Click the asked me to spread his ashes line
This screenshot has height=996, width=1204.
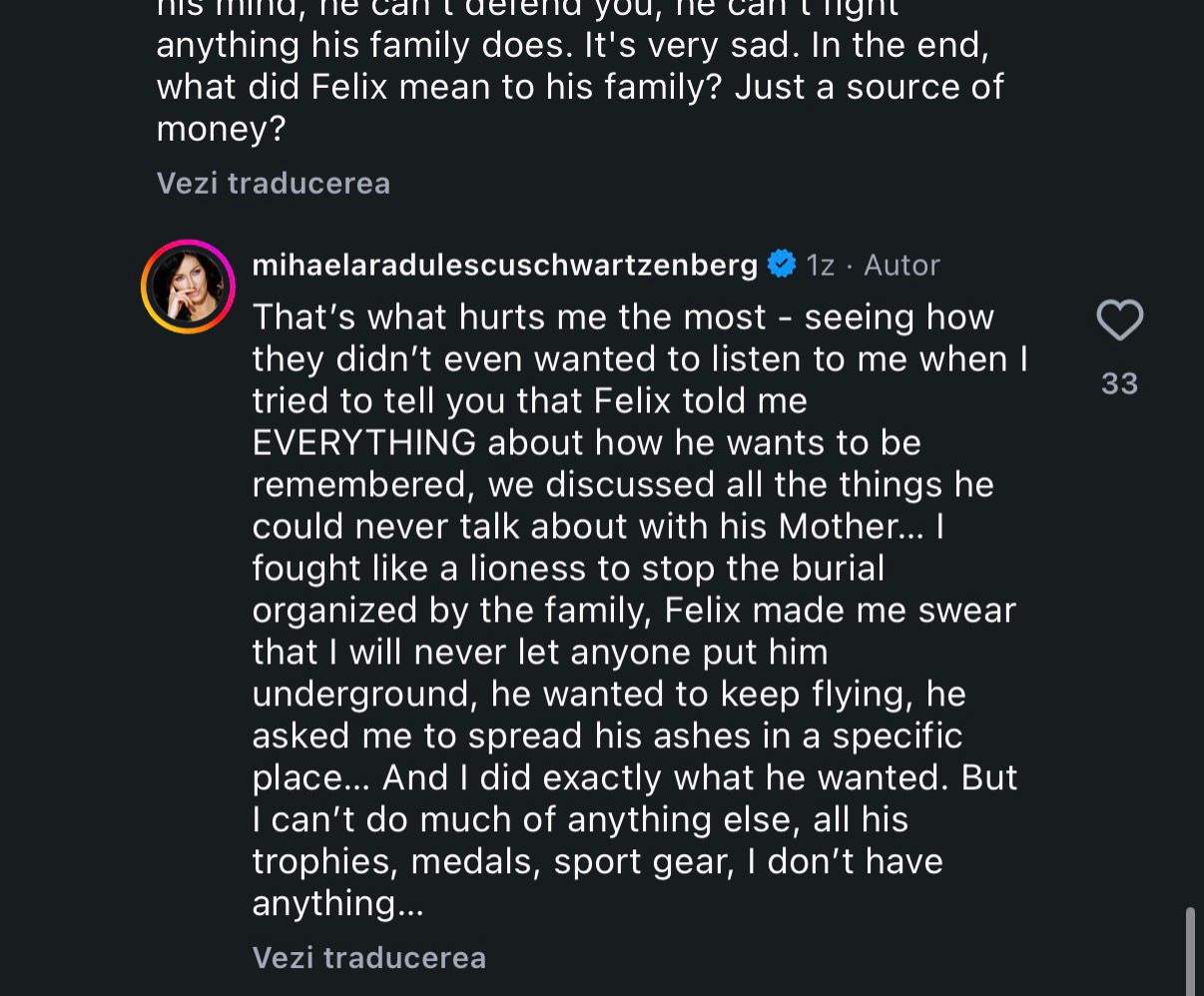point(607,736)
